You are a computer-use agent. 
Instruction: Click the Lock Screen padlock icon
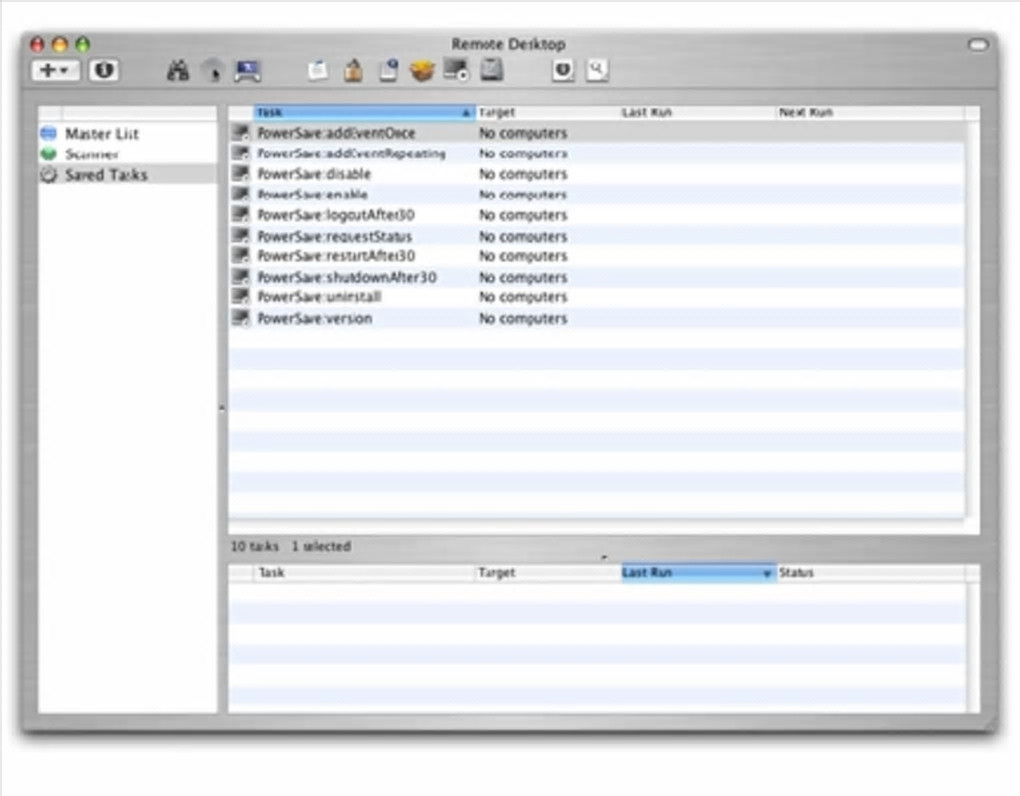pos(353,70)
